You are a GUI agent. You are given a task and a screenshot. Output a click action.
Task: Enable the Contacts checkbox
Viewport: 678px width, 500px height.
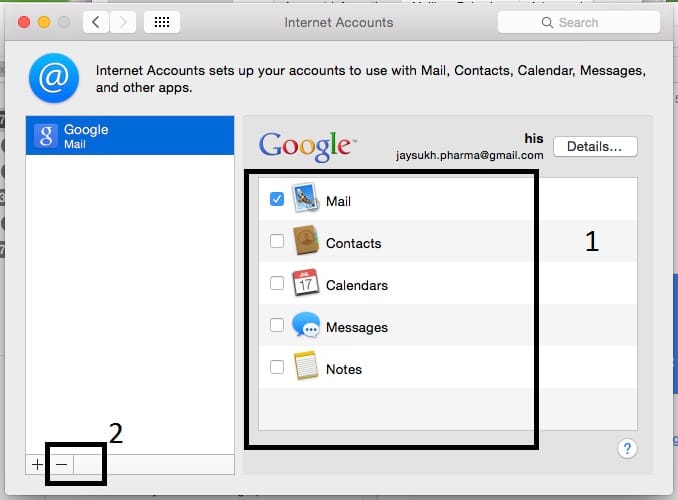coord(277,241)
